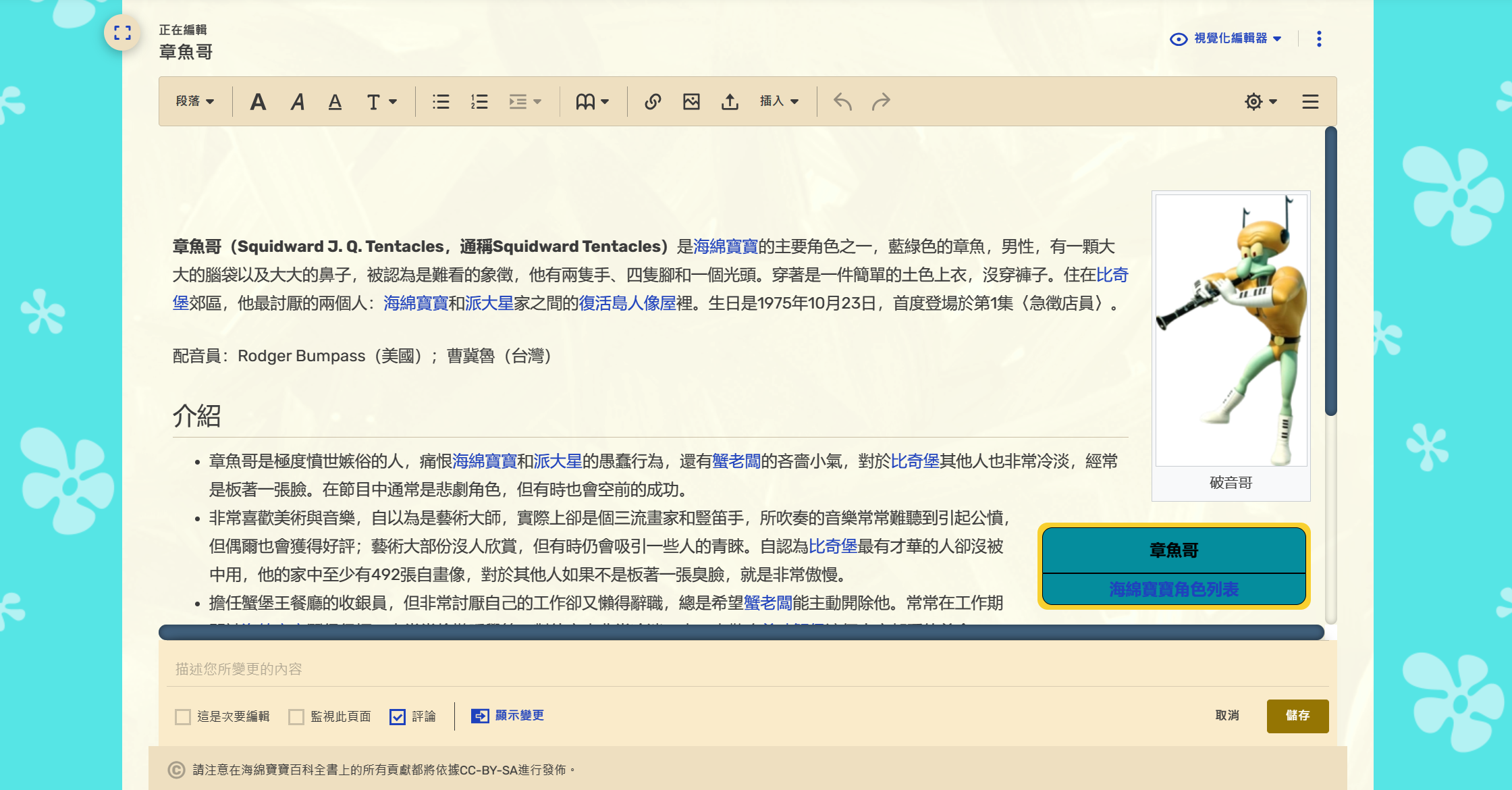Open the 視覺化編輯器 editor mode dropdown

[1226, 38]
